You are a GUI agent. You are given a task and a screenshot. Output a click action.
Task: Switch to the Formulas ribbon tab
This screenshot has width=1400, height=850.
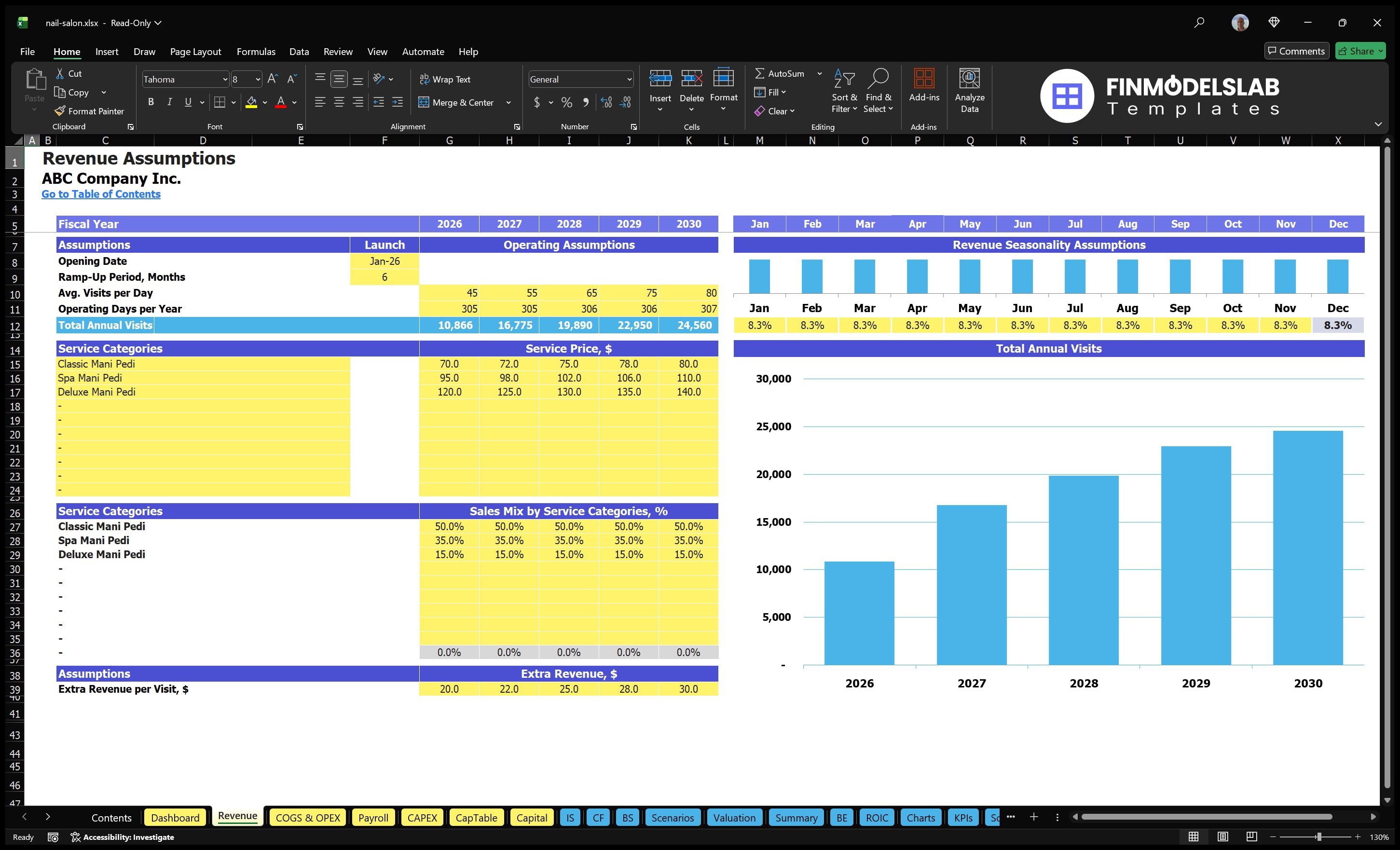click(x=256, y=51)
